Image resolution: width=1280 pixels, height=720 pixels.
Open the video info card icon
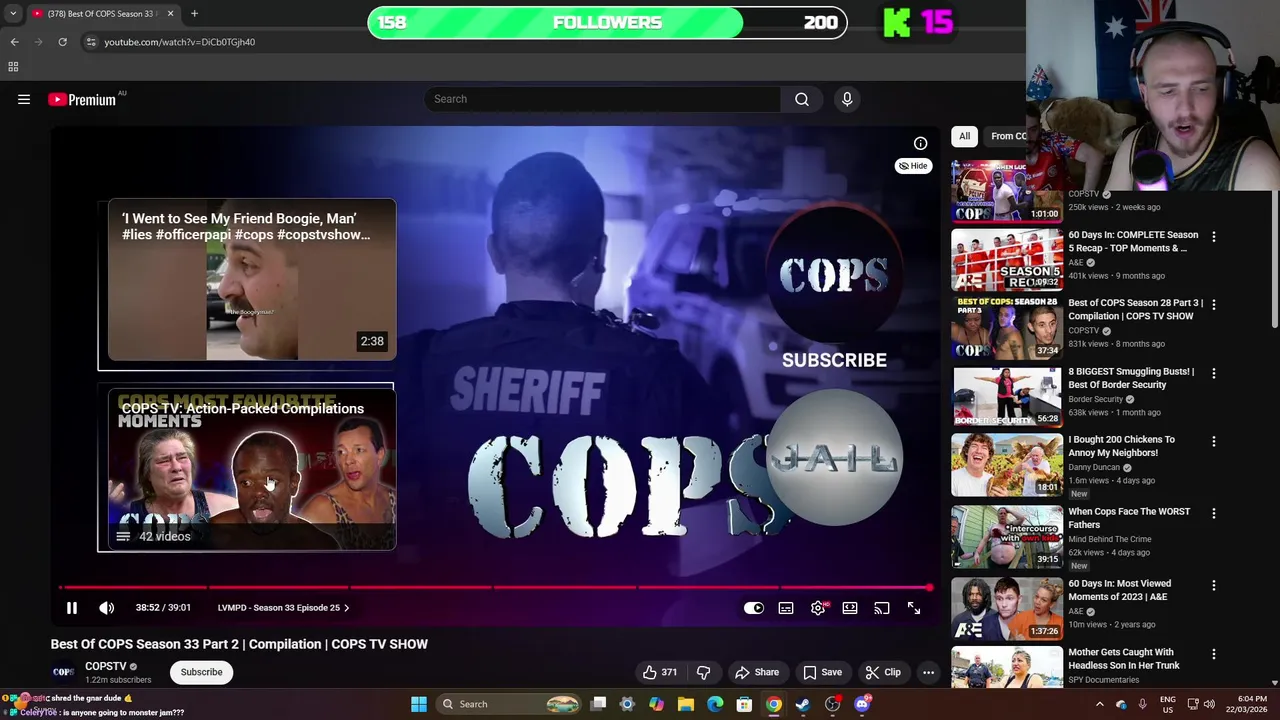[x=920, y=143]
